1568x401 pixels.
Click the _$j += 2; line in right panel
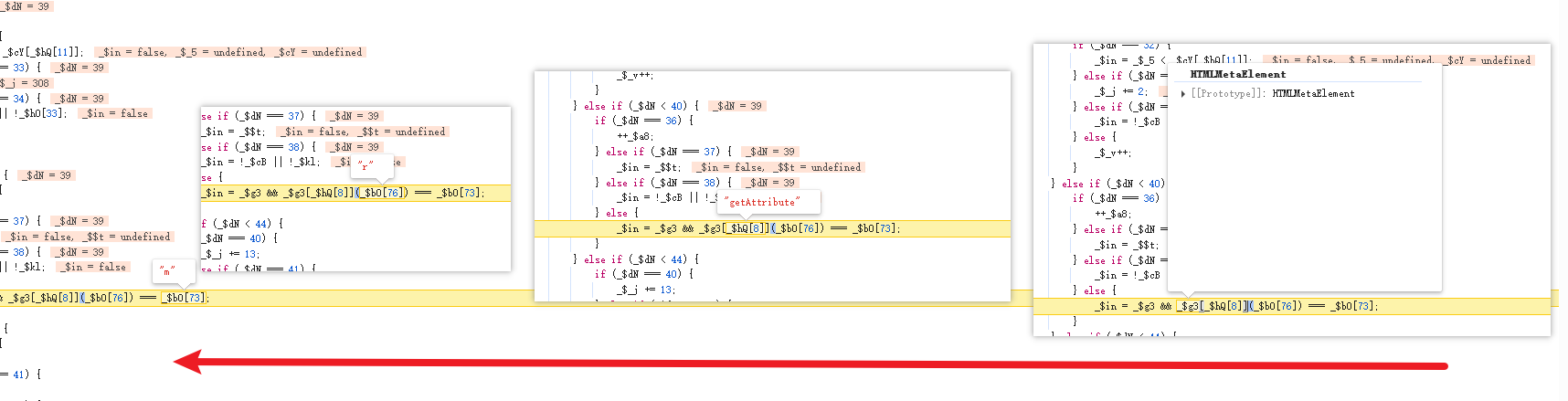1121,91
